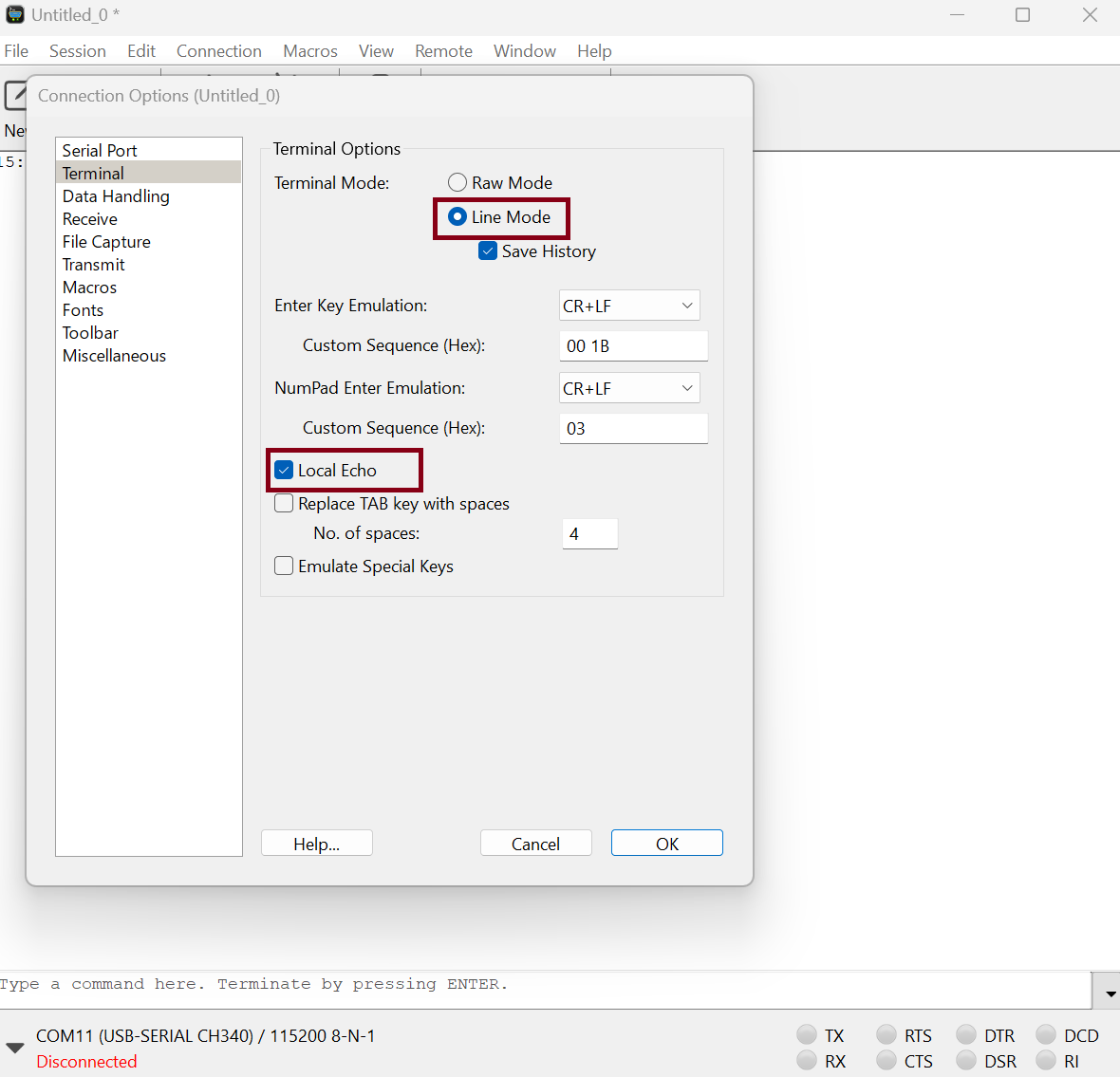The image size is (1120, 1077).
Task: Open the Macros menu
Action: click(309, 51)
